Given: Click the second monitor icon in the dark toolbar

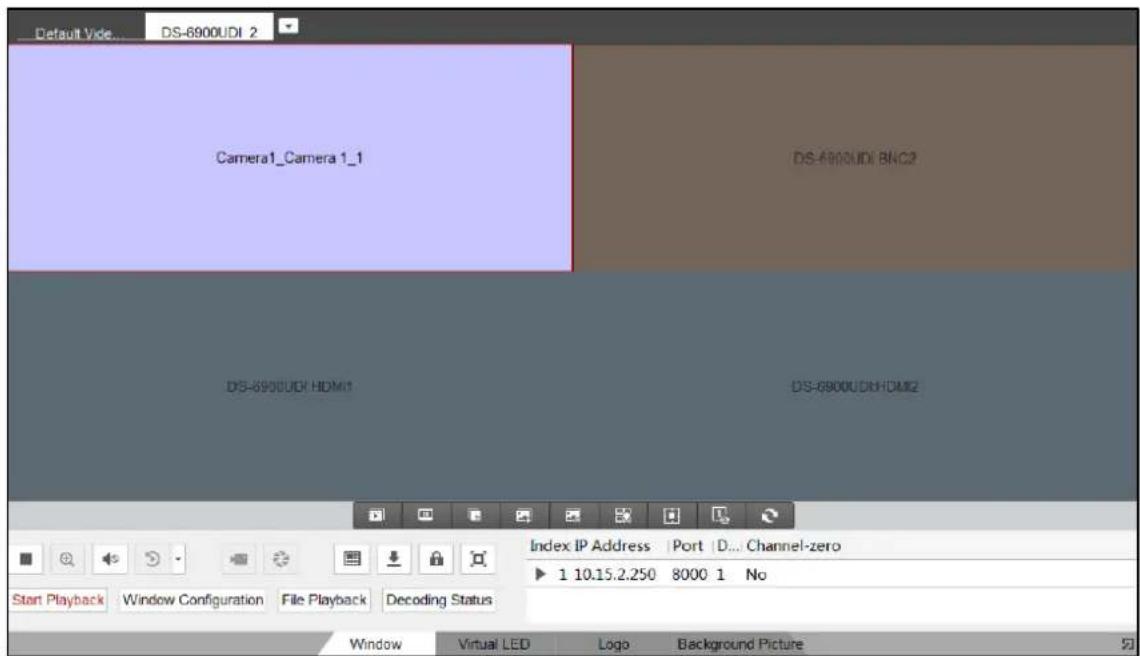Looking at the screenshot, I should (425, 516).
